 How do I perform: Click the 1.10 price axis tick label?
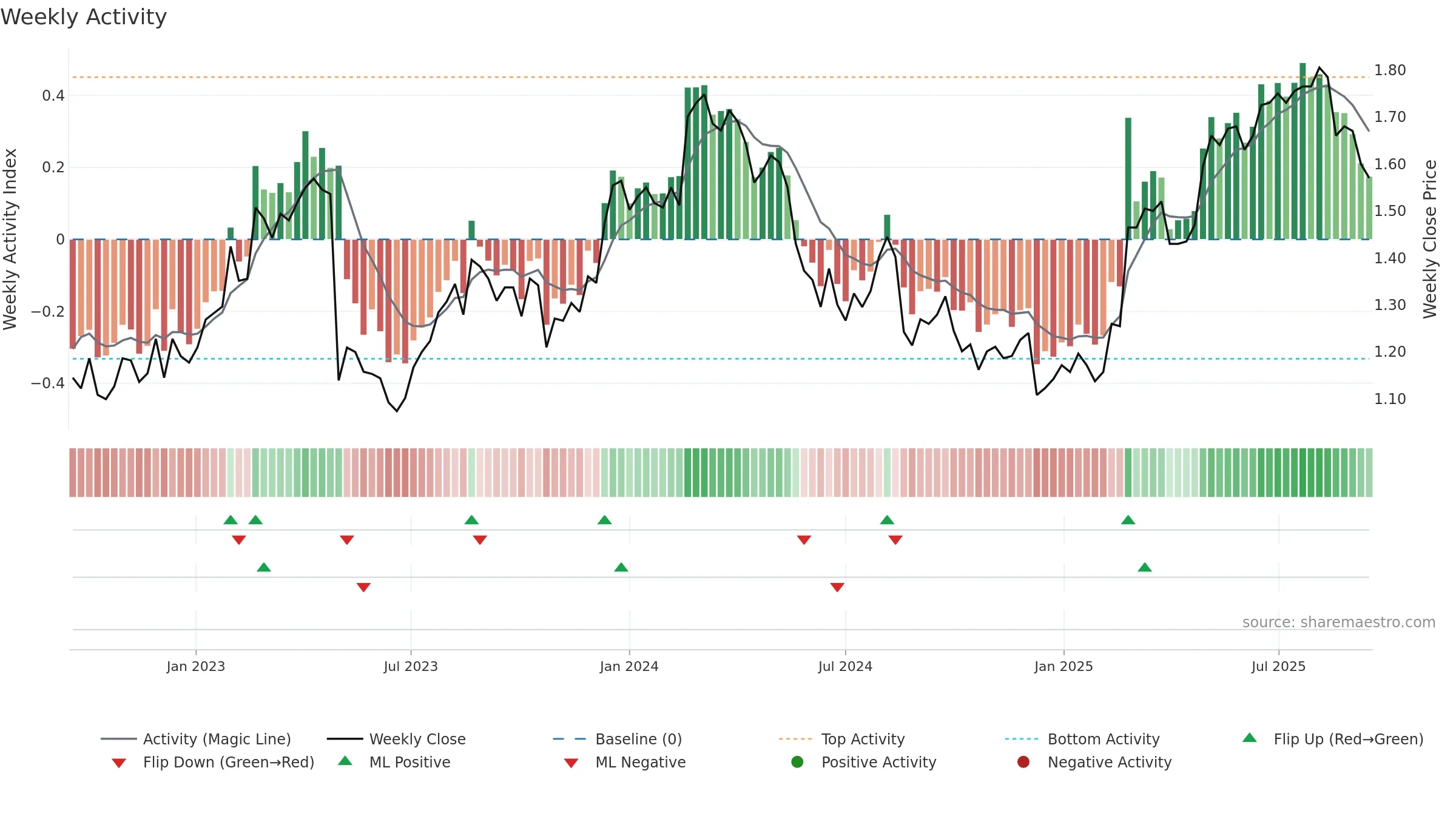(1390, 399)
